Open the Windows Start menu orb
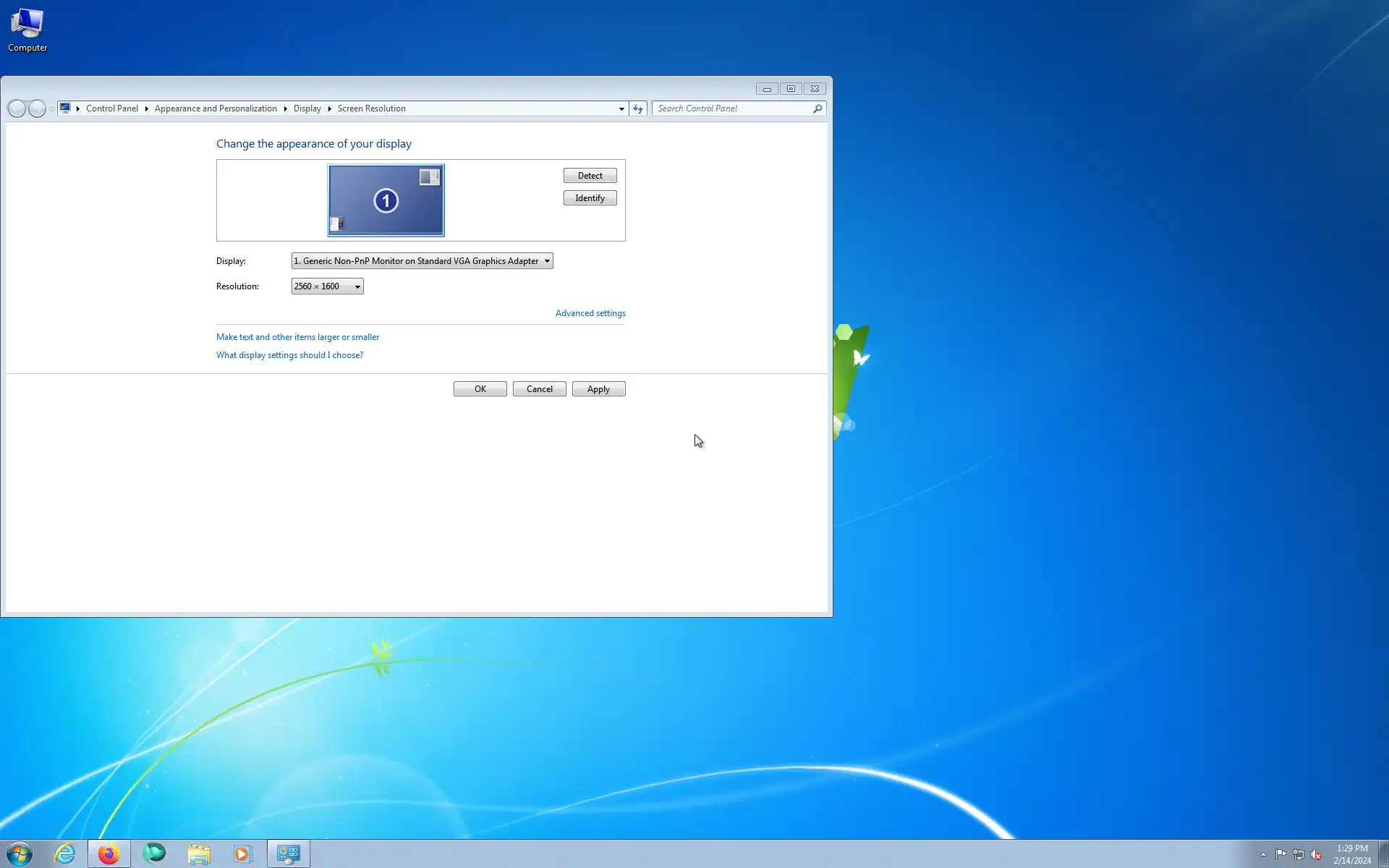Image resolution: width=1389 pixels, height=868 pixels. pyautogui.click(x=20, y=854)
